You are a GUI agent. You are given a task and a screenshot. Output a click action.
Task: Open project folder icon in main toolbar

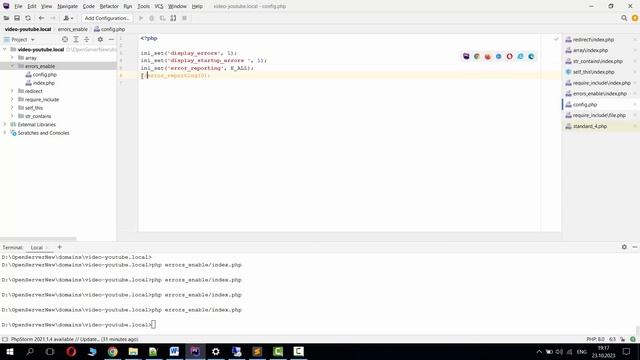(x=6, y=18)
